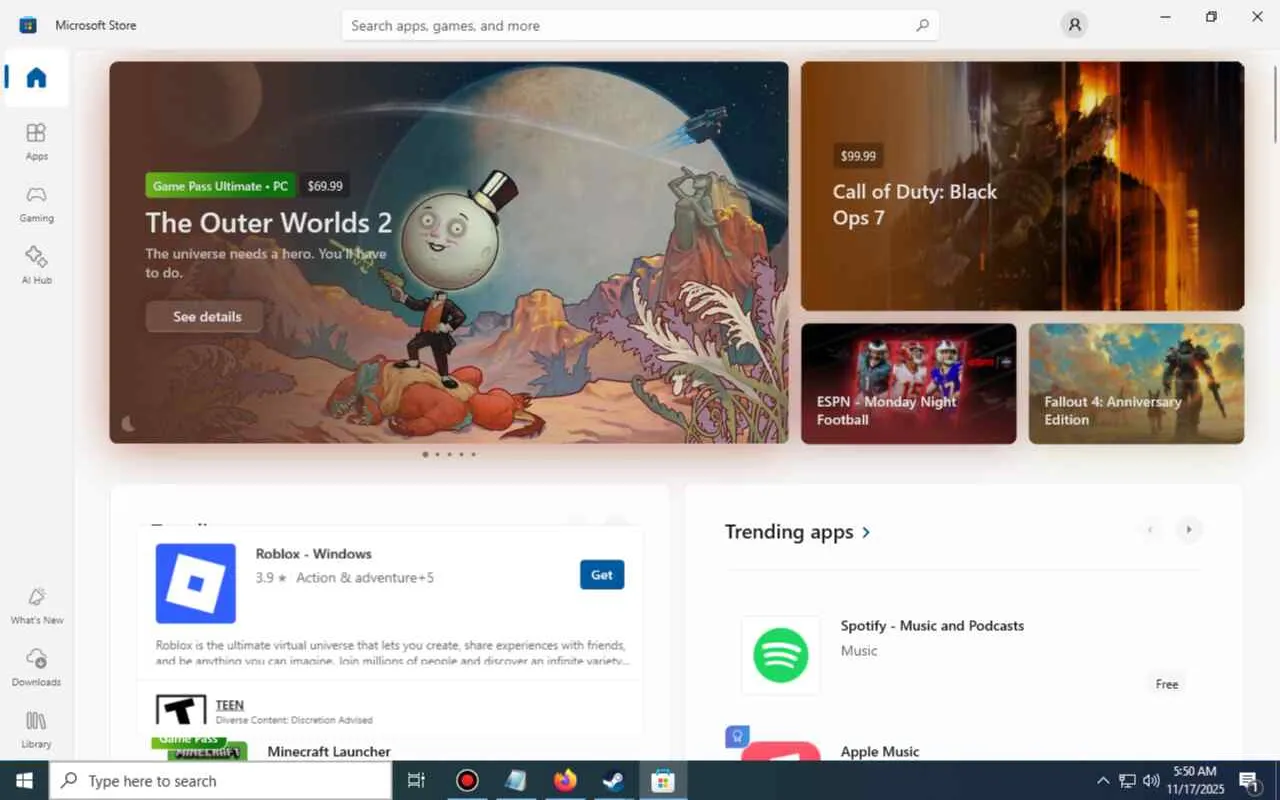The height and width of the screenshot is (800, 1280).
Task: Click the Spotify app icon
Action: pyautogui.click(x=780, y=655)
